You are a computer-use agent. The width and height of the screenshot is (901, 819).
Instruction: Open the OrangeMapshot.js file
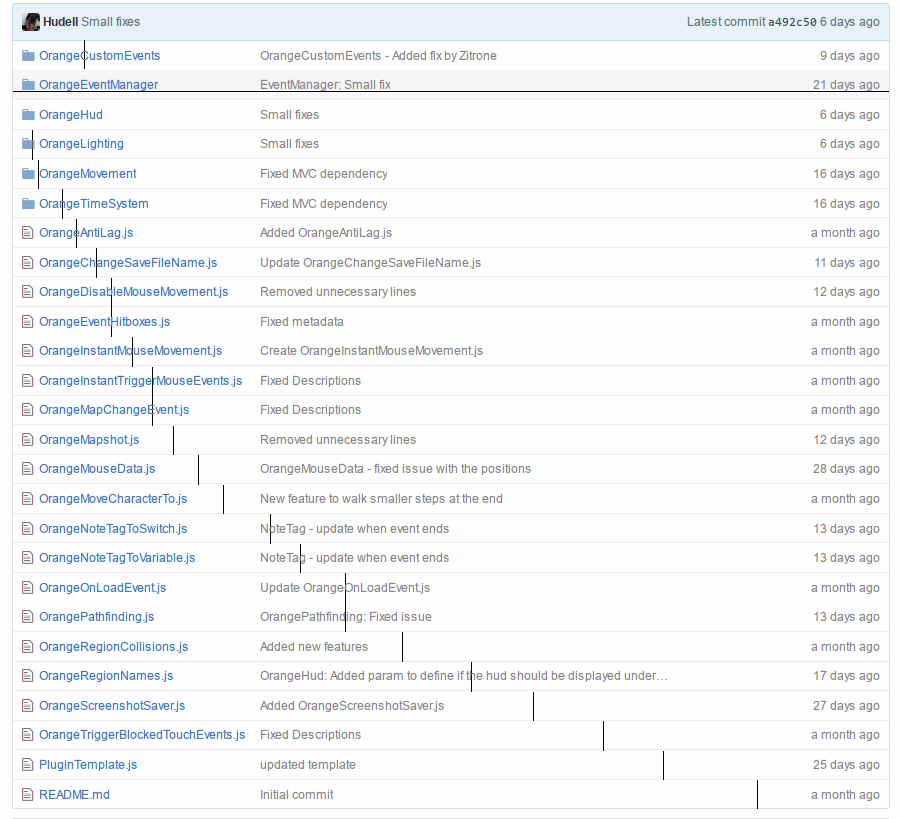(x=89, y=440)
